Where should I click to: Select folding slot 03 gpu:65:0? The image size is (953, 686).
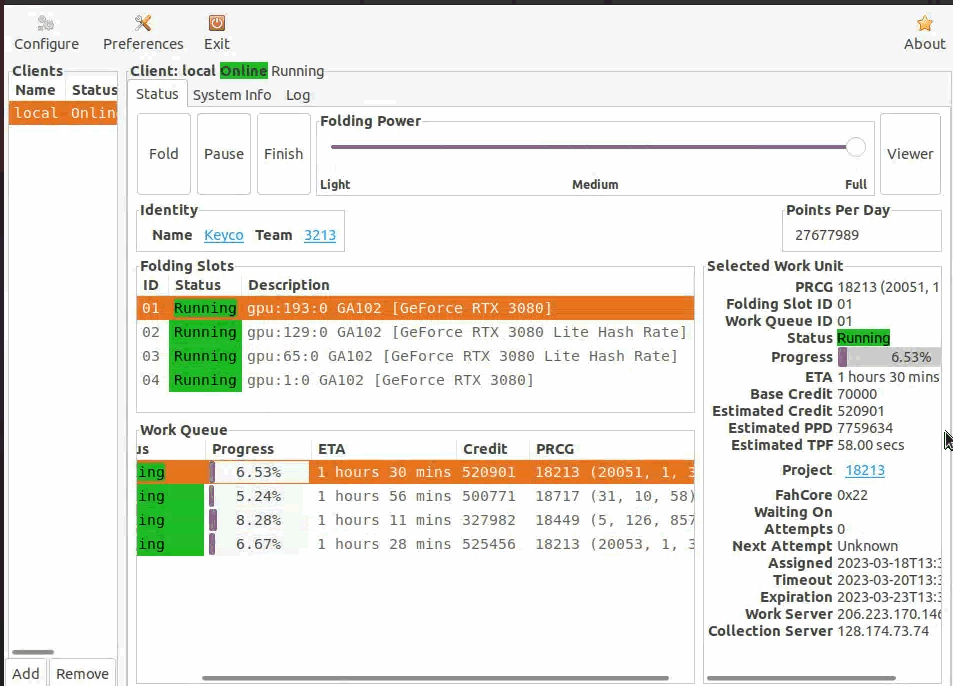pyautogui.click(x=415, y=356)
